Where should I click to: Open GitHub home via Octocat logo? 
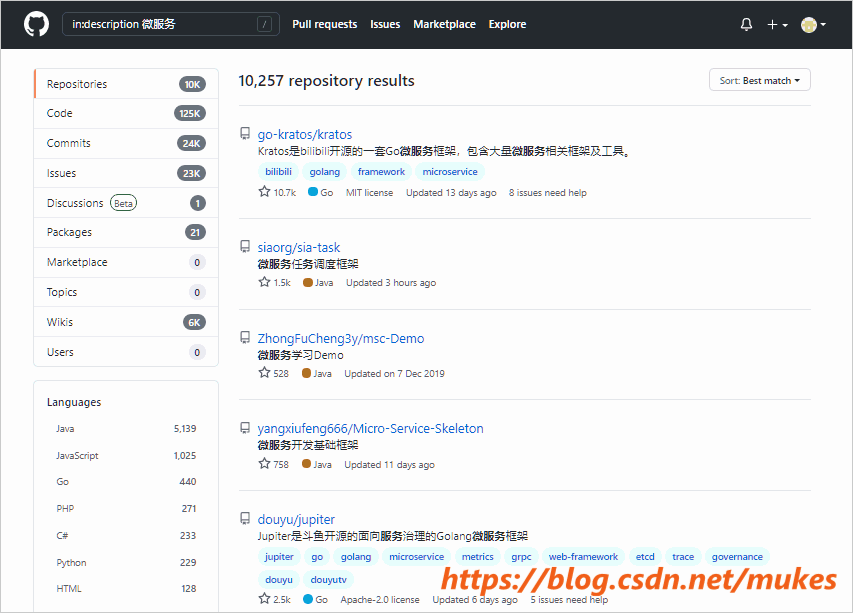coord(36,24)
